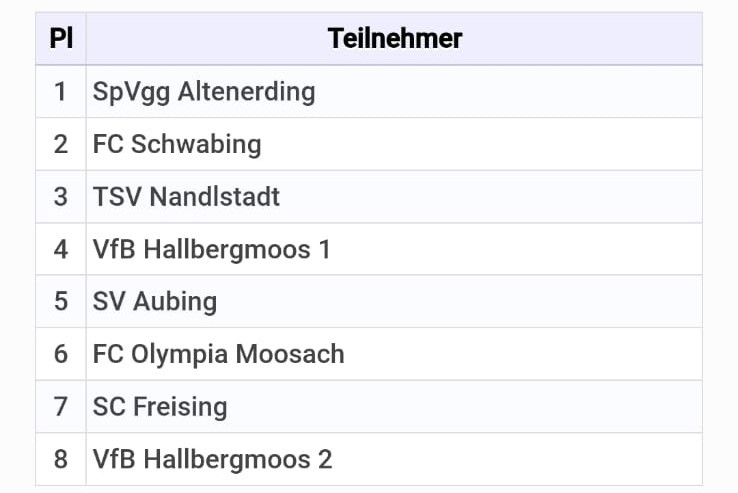738x493 pixels.
Task: Select SpVgg Altenerding team name
Action: [x=204, y=92]
